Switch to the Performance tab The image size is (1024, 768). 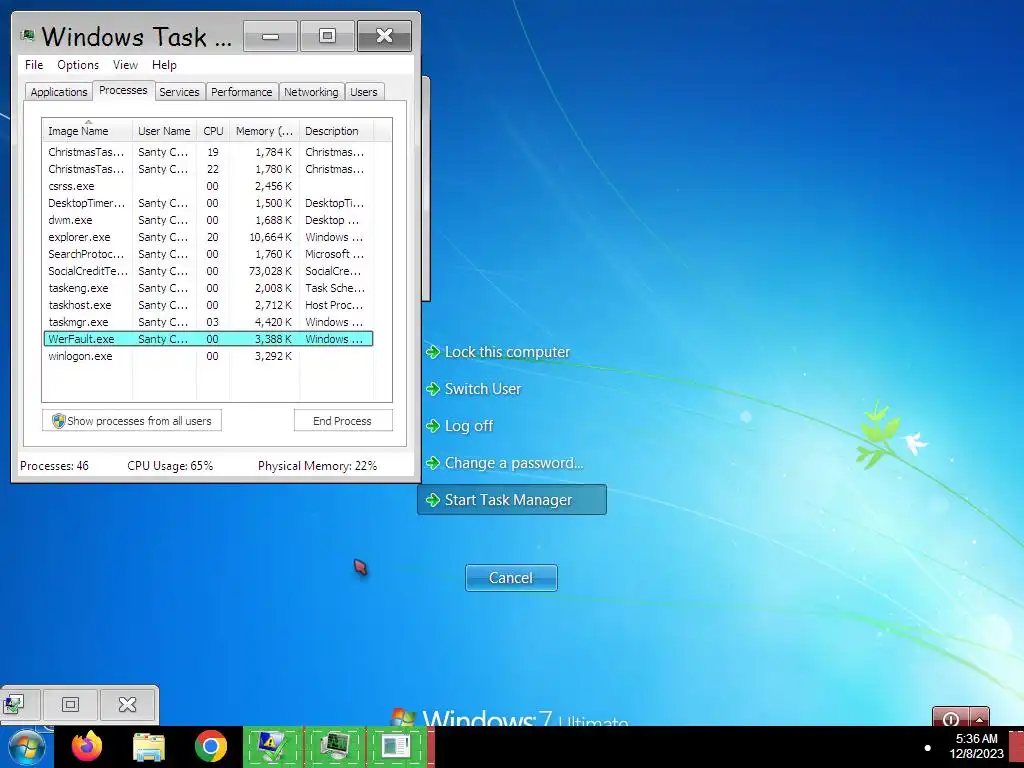pyautogui.click(x=242, y=92)
